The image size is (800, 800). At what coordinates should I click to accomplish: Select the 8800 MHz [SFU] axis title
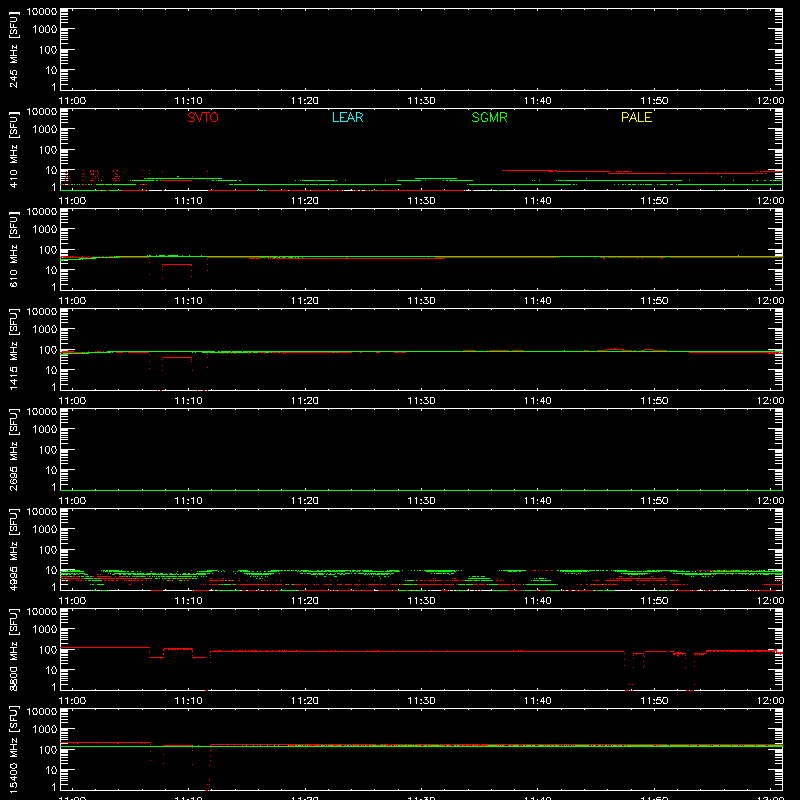[14, 649]
